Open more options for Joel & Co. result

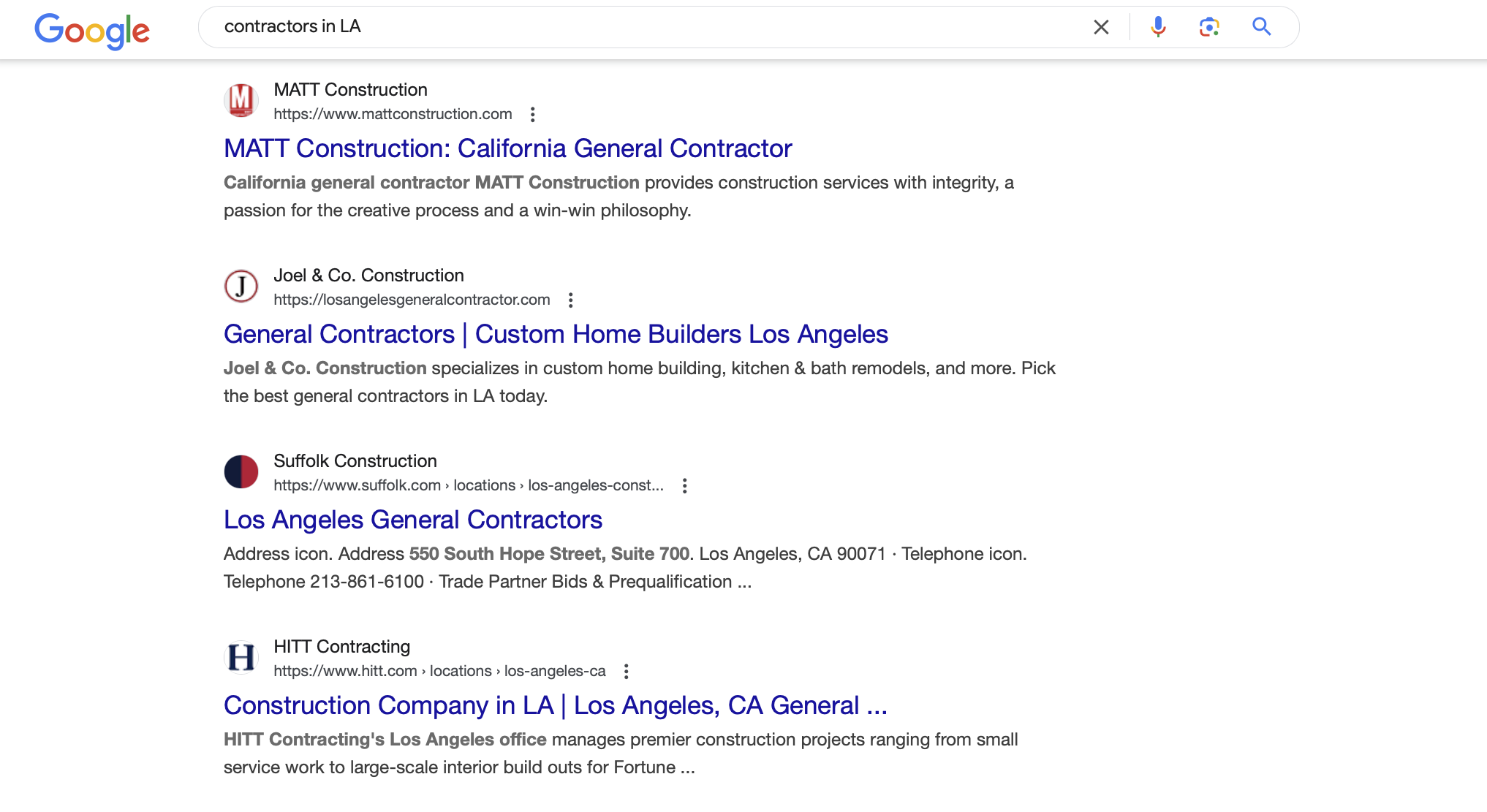click(x=571, y=300)
